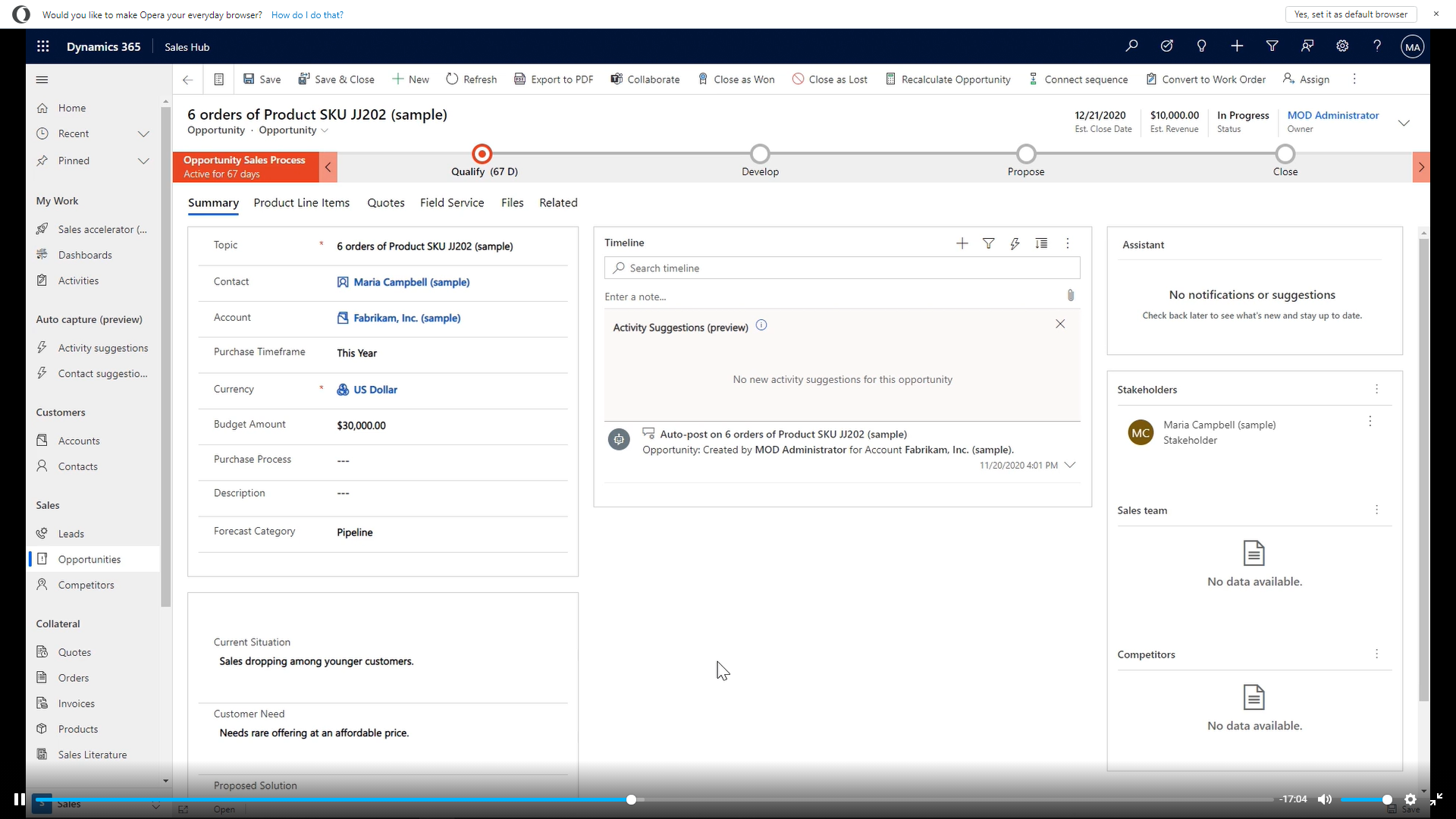Pause the video playback
This screenshot has width=1456, height=819.
pos(20,799)
